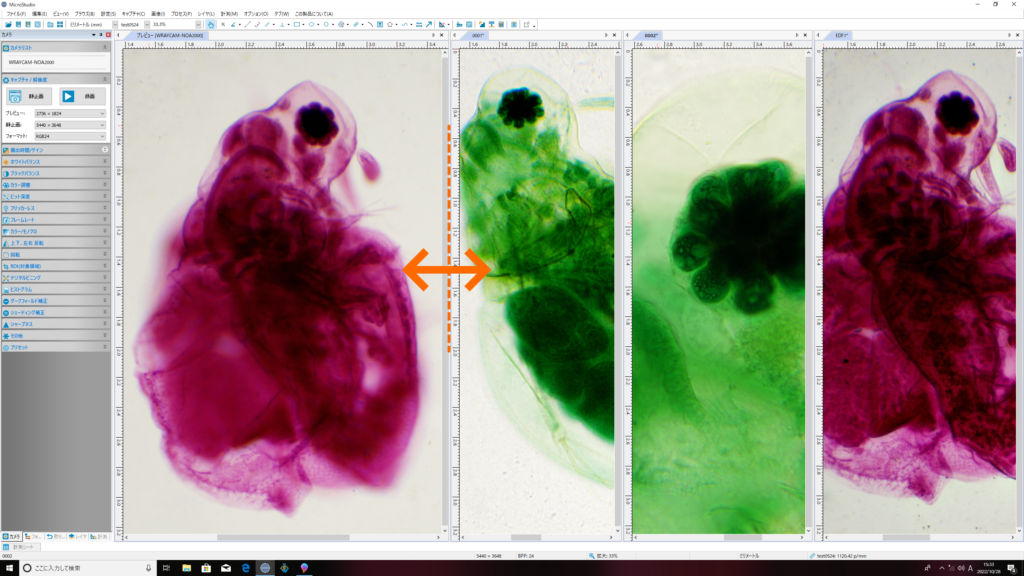Open the プレビュー resolution dropdown
Viewport: 1024px width, 576px height.
(x=70, y=114)
